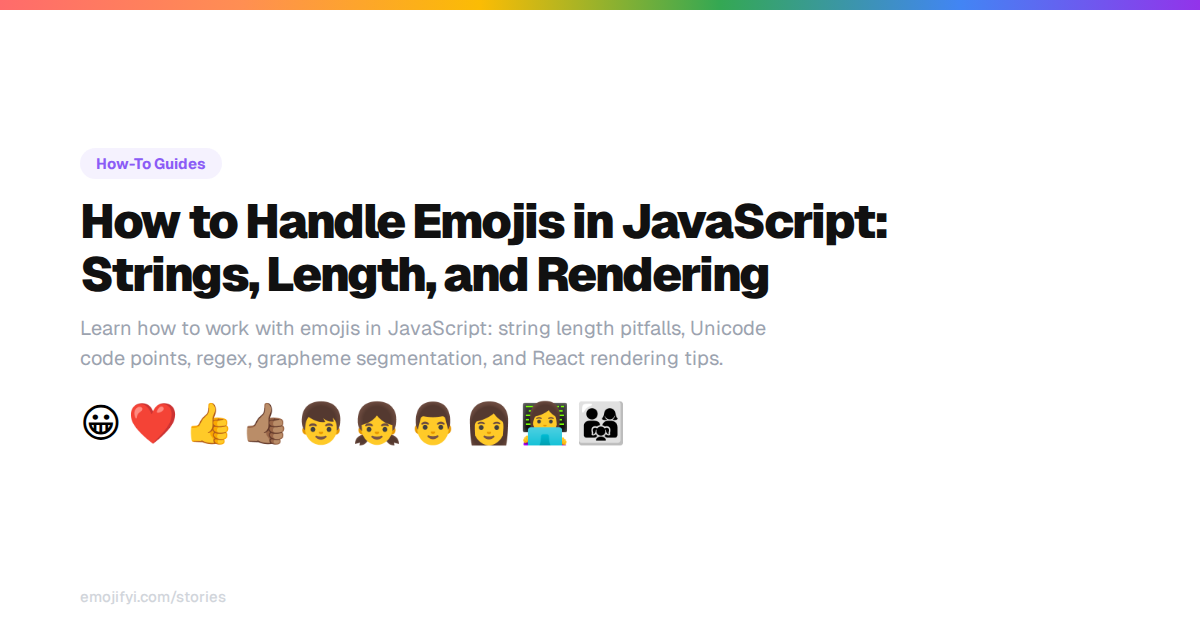1200x630 pixels.
Task: Click the woman face emoji
Action: pyautogui.click(x=489, y=424)
